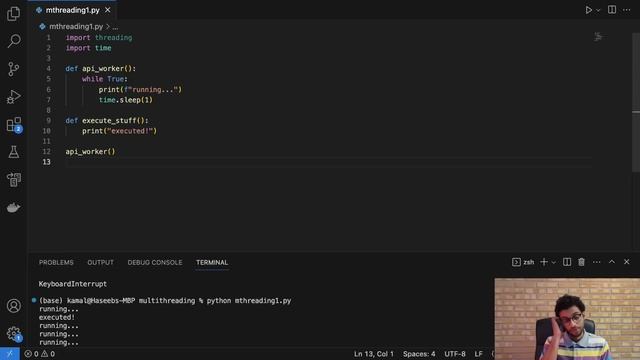Split the editor to the right
Screen dimensions: 640x360
[612, 10]
